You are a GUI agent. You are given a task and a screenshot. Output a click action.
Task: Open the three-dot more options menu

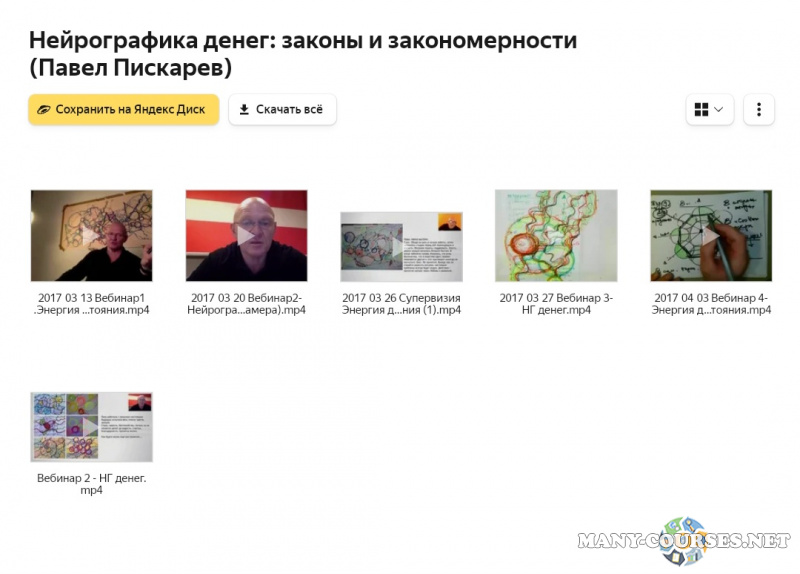(759, 110)
